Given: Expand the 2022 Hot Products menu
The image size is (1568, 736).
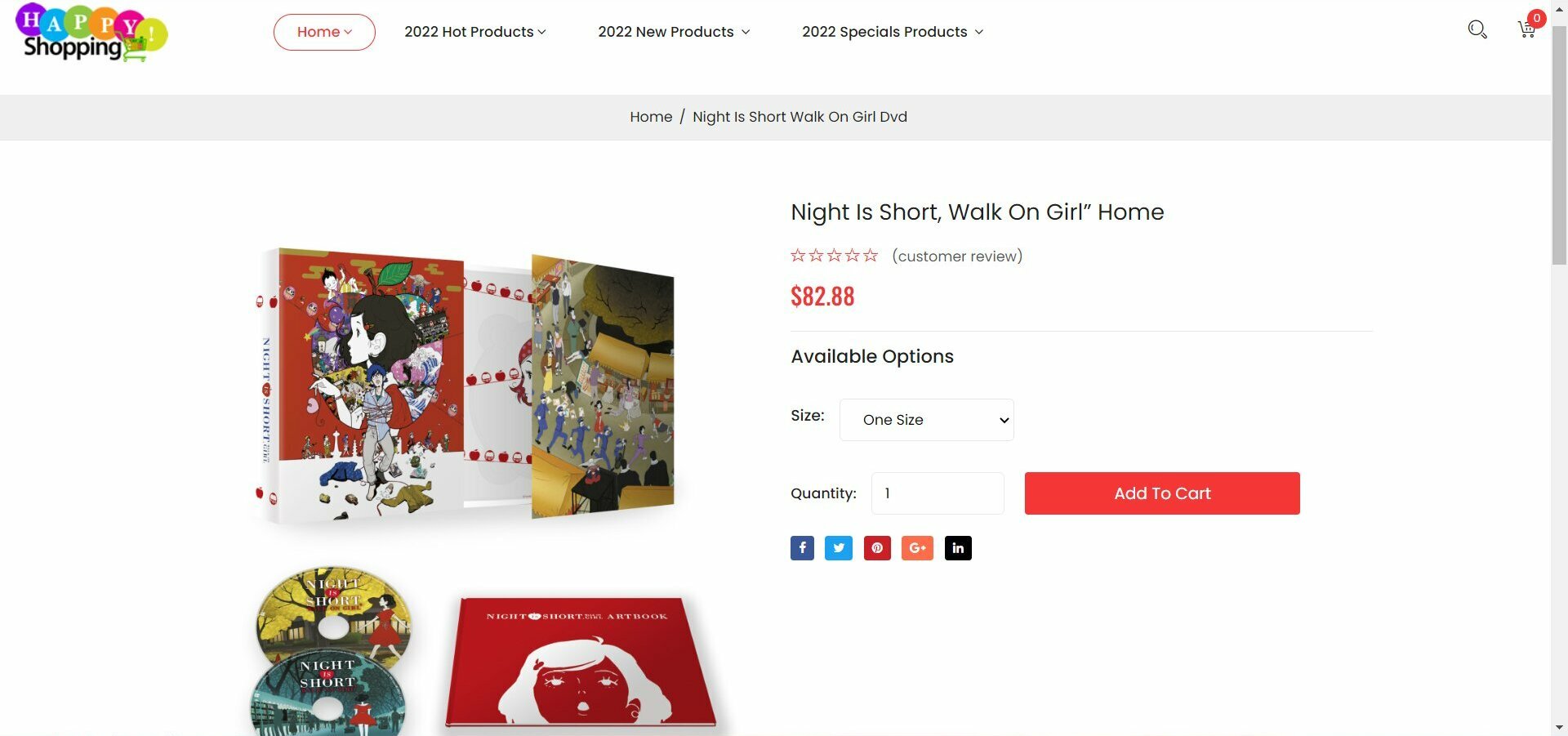Looking at the screenshot, I should point(475,32).
